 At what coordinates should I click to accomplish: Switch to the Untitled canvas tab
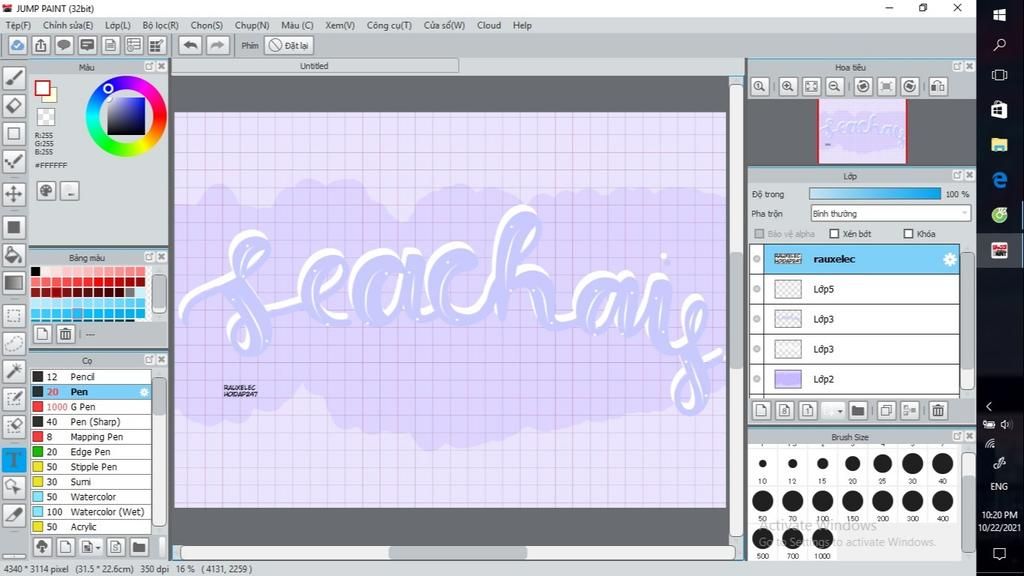pyautogui.click(x=314, y=66)
